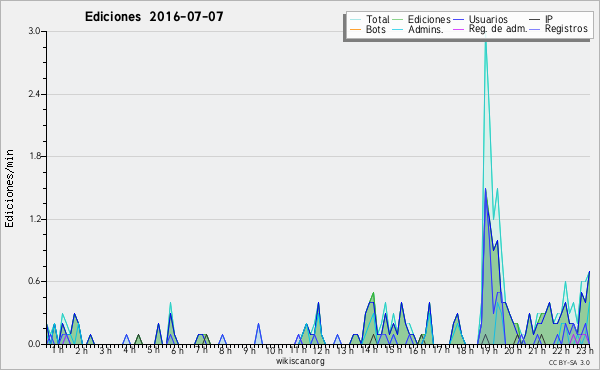Click the 2.4 y-axis value
This screenshot has height=370, width=600.
(x=34, y=94)
